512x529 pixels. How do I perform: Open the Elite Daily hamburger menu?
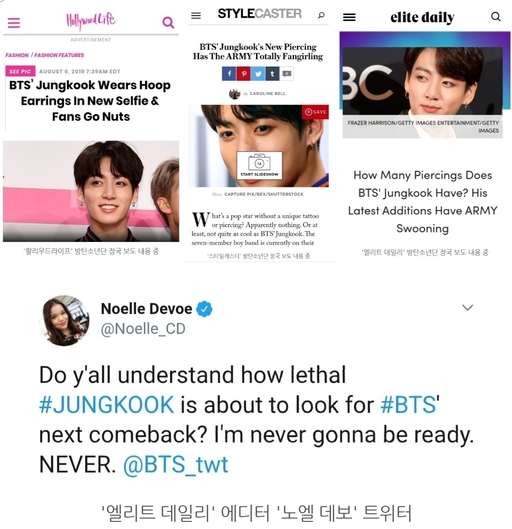[x=349, y=17]
